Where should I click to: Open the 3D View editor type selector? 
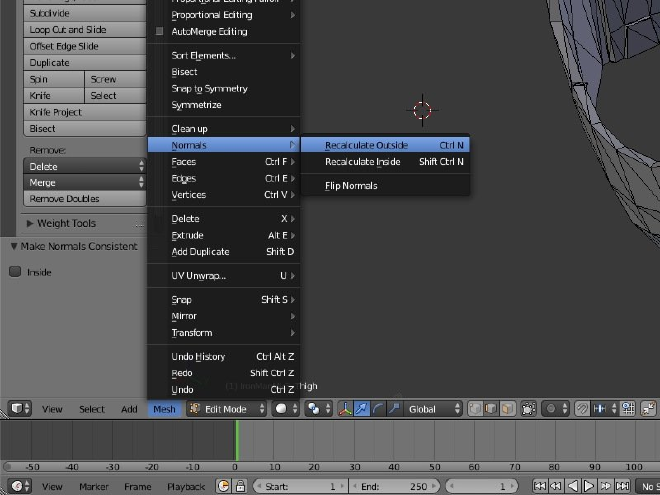pyautogui.click(x=19, y=409)
